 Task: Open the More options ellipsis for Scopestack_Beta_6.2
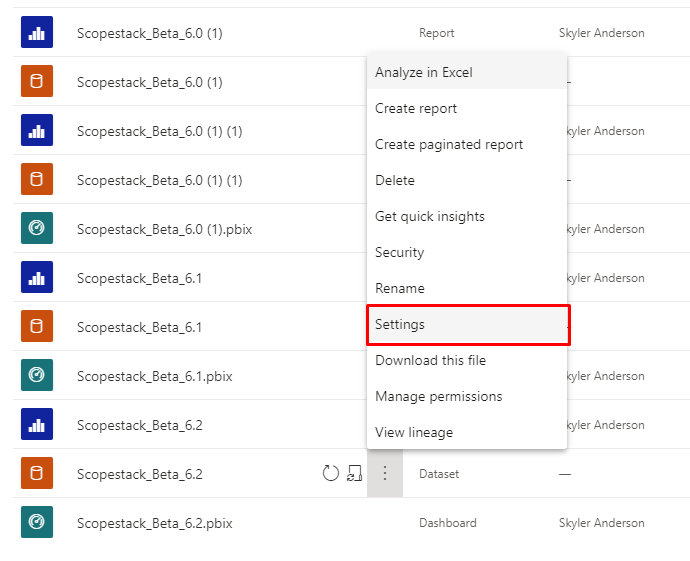[x=385, y=473]
